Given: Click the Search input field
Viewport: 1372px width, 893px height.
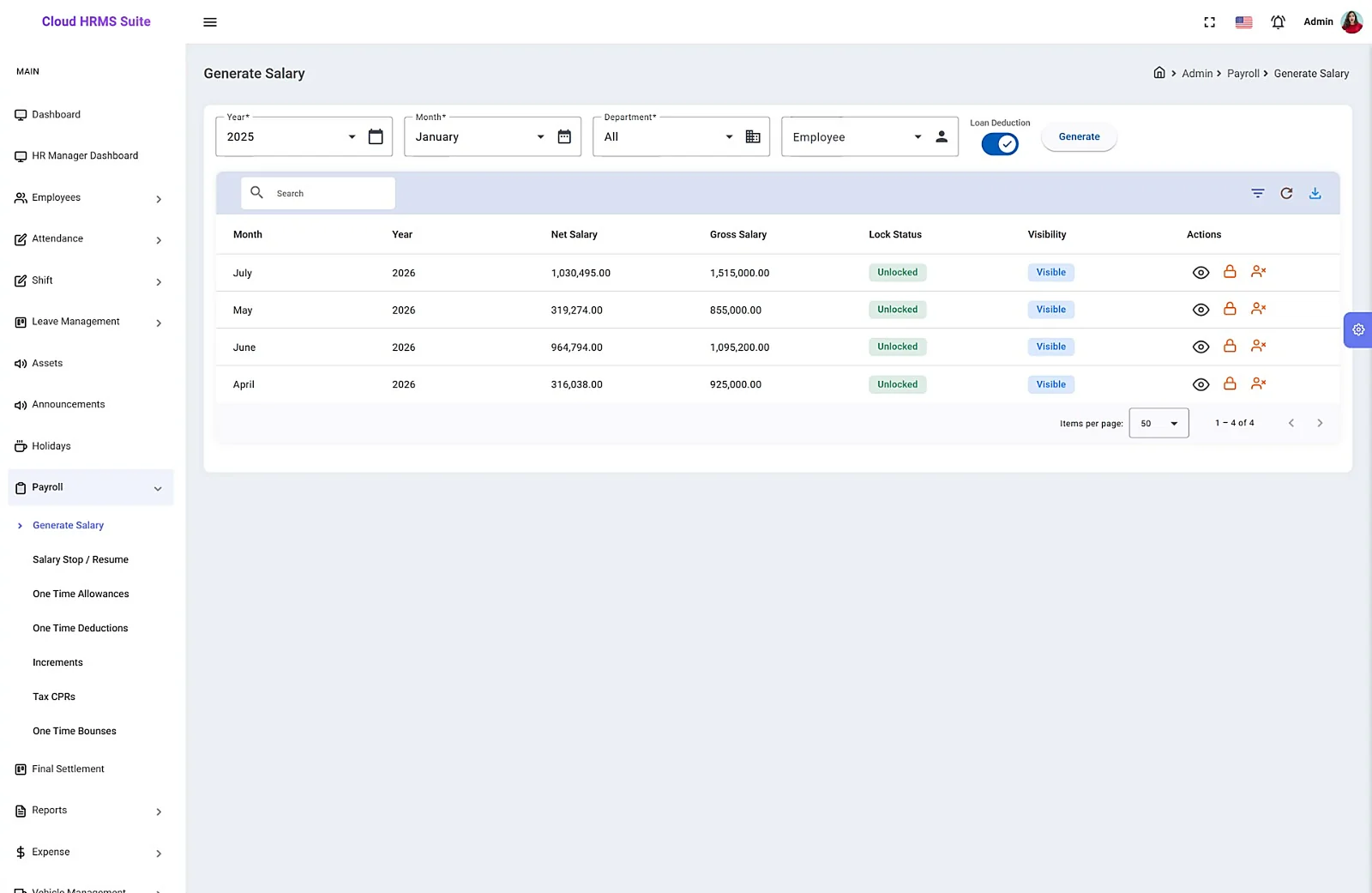Looking at the screenshot, I should (318, 193).
